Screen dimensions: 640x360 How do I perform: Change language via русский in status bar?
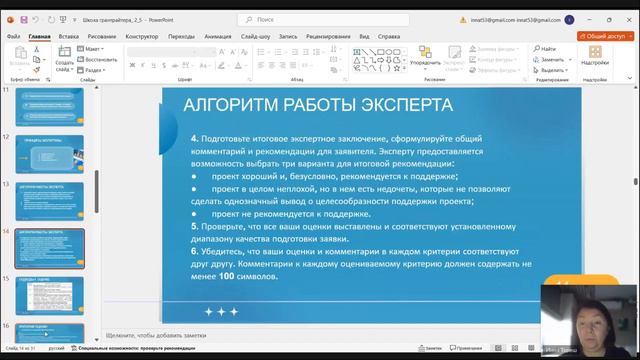(x=56, y=348)
